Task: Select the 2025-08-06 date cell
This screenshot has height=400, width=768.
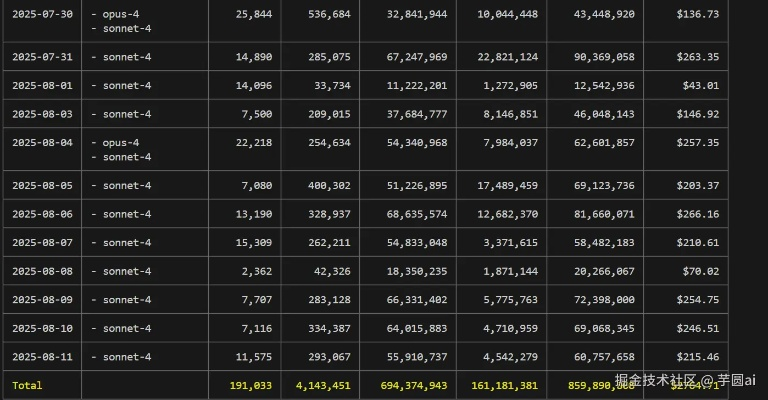Action: click(42, 214)
